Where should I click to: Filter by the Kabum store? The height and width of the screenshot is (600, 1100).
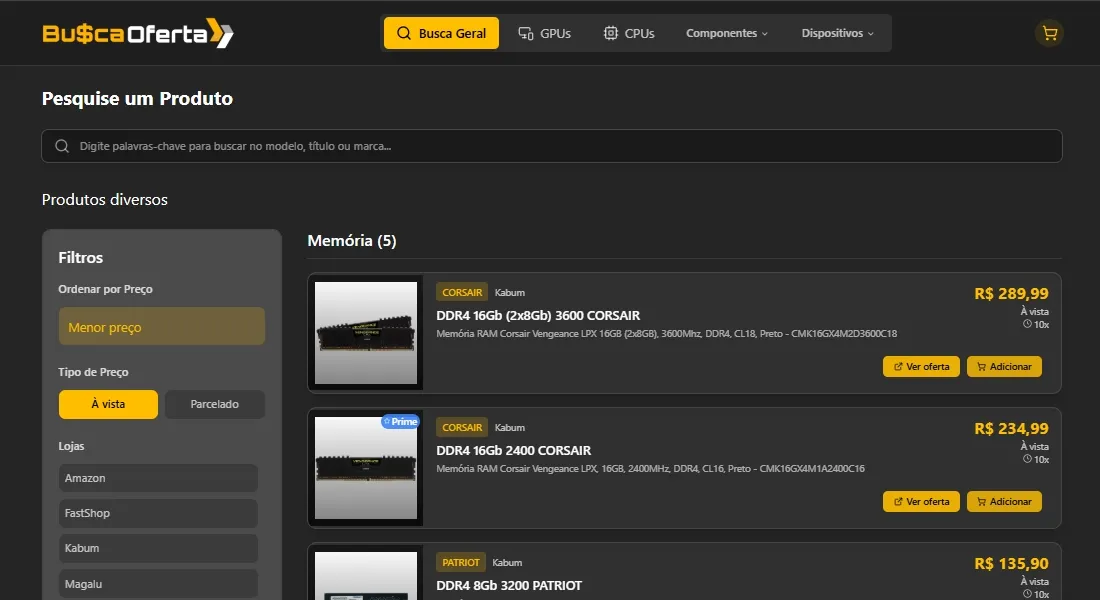click(158, 548)
